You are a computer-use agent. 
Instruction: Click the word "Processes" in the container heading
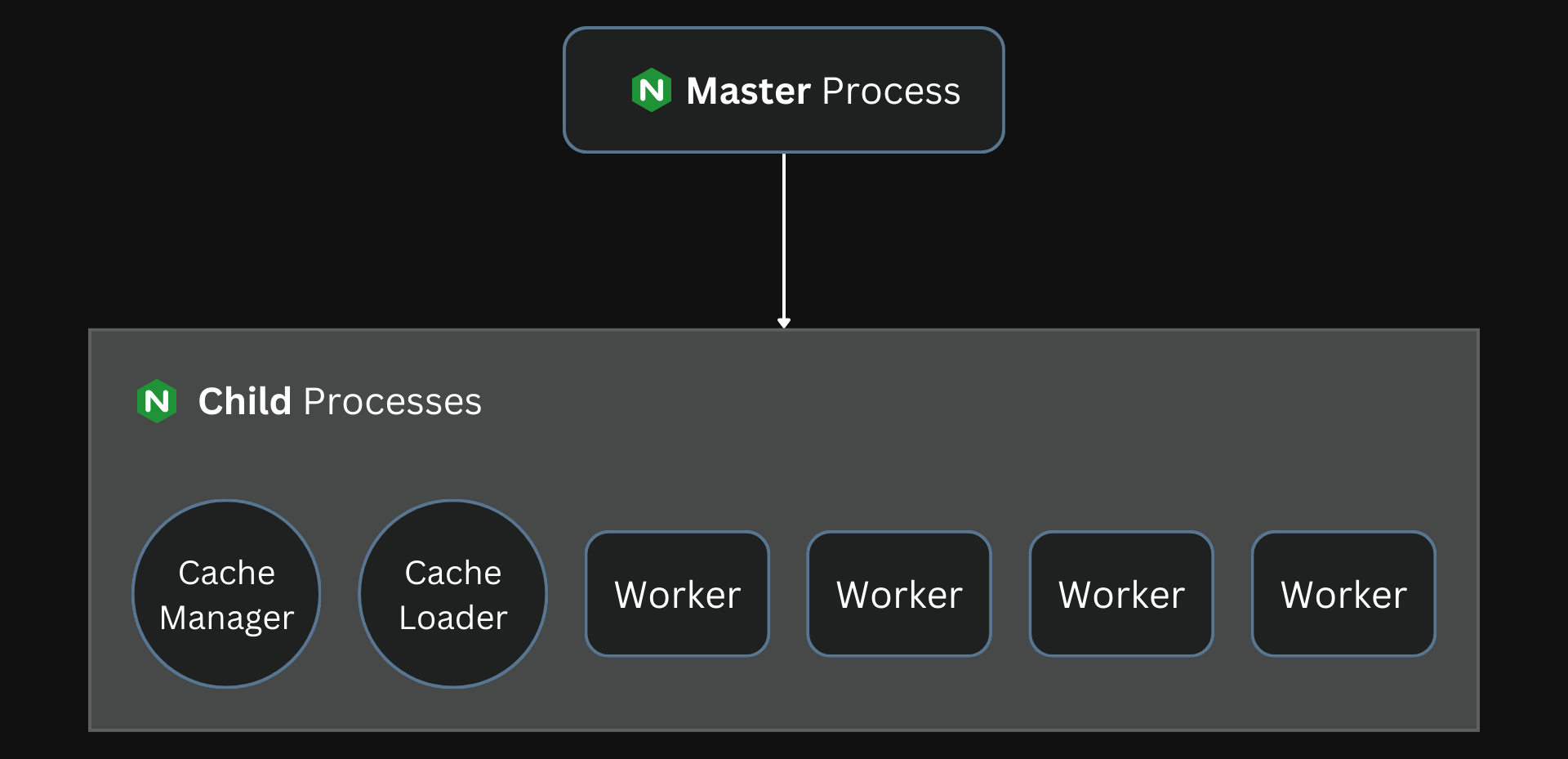[392, 402]
